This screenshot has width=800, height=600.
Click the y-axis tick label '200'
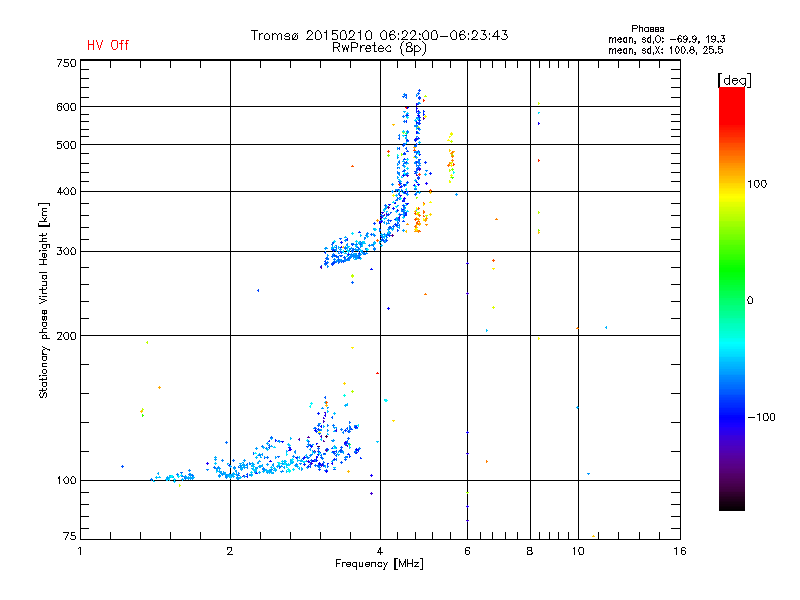66,336
